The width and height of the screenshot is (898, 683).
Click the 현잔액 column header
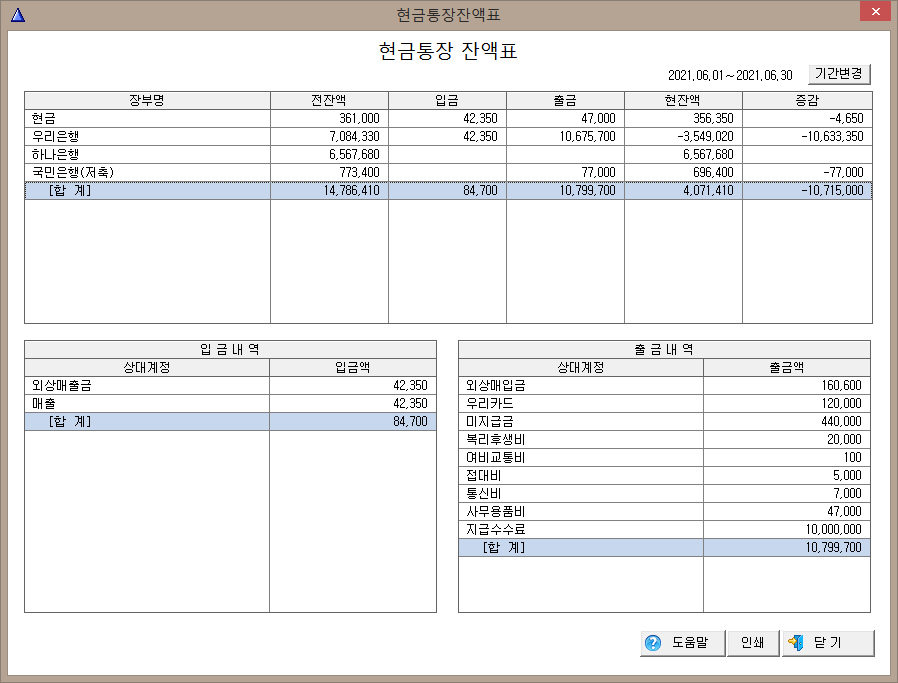683,100
